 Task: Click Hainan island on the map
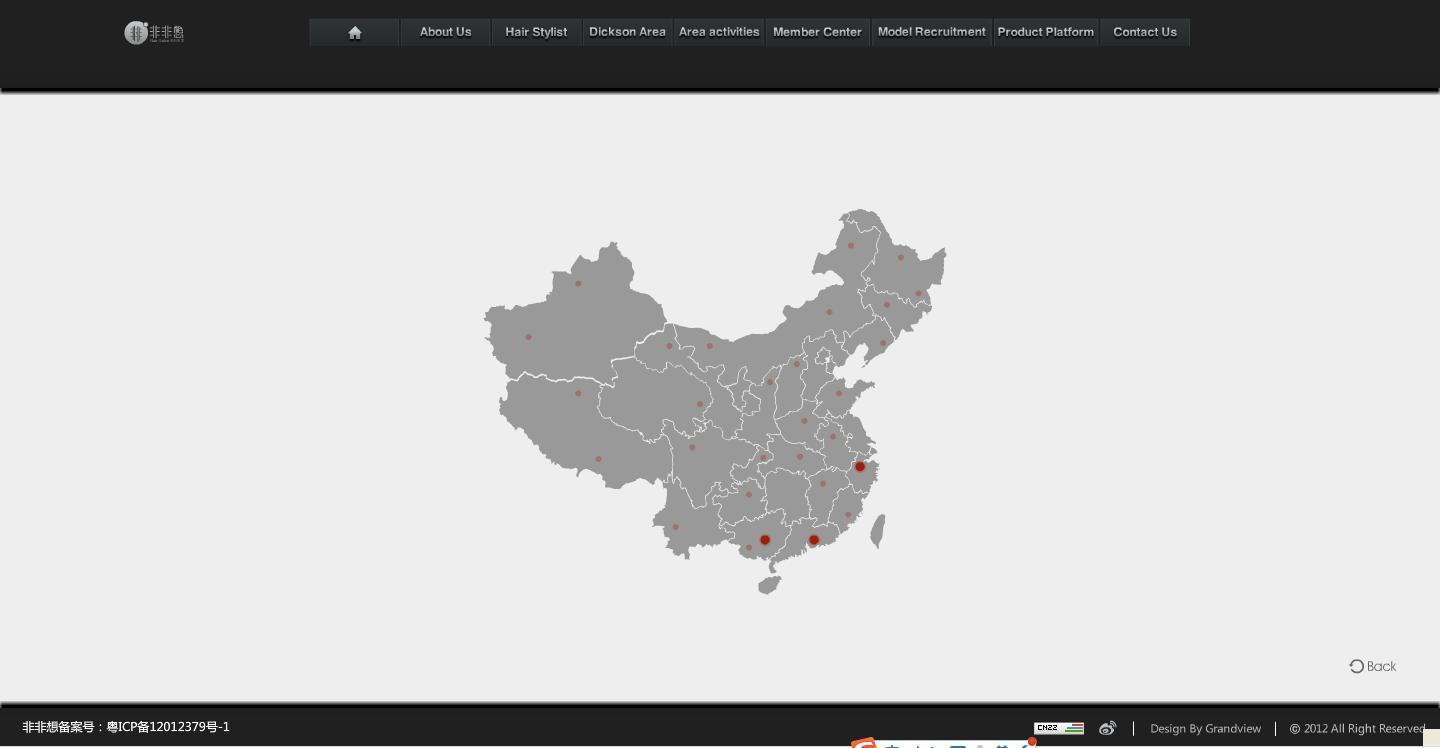click(x=769, y=585)
